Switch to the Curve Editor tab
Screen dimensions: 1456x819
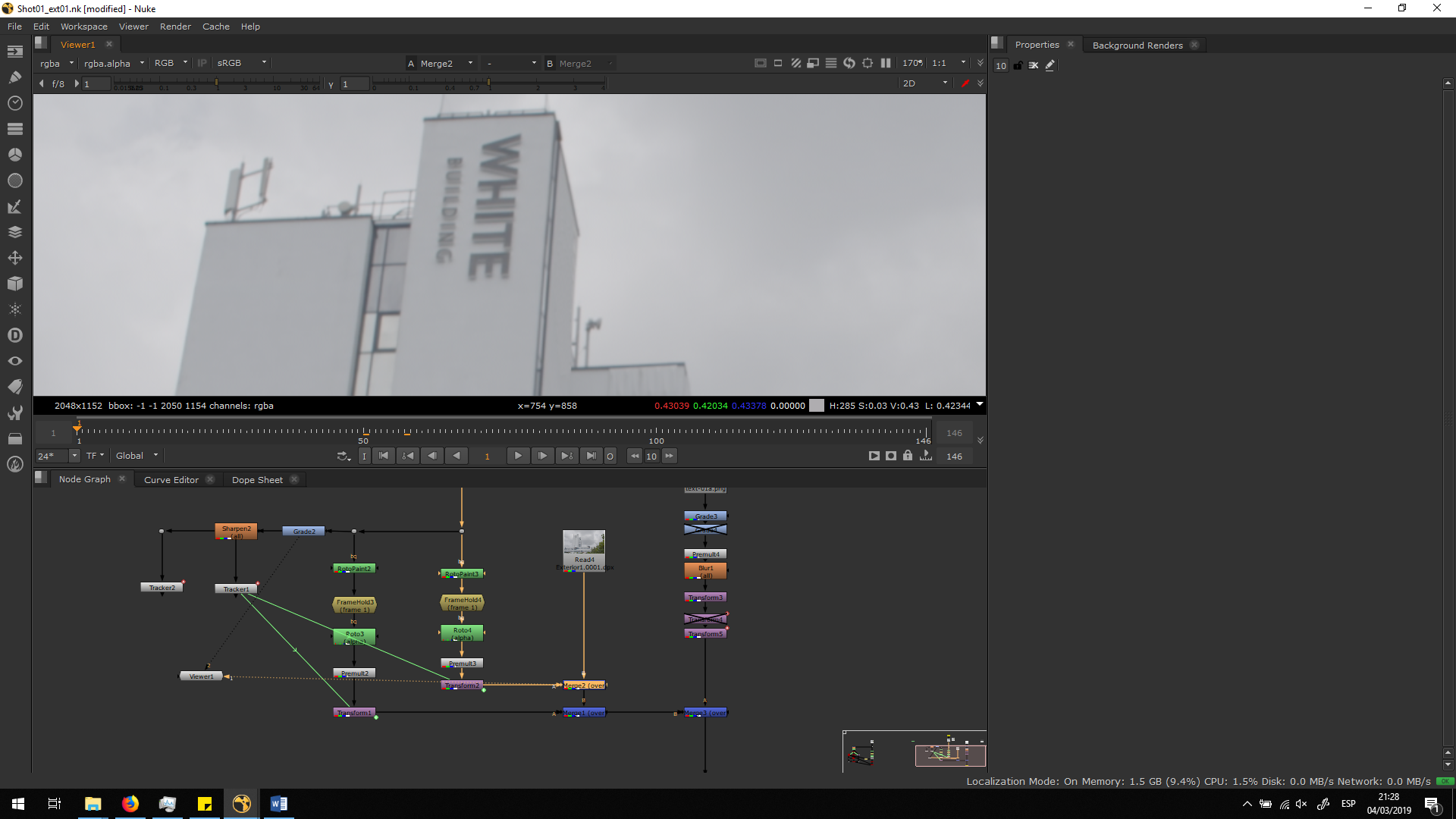[171, 479]
